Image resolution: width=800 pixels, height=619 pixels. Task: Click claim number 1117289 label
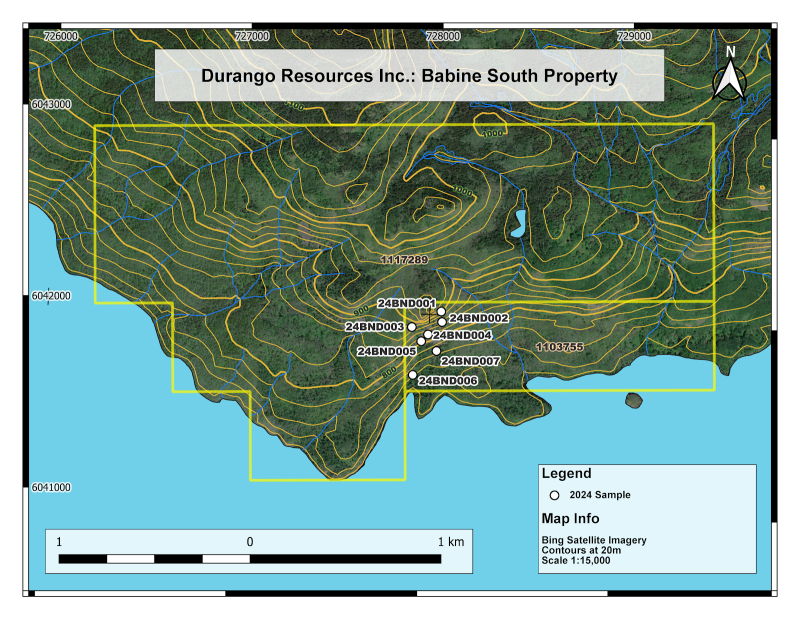coord(404,260)
